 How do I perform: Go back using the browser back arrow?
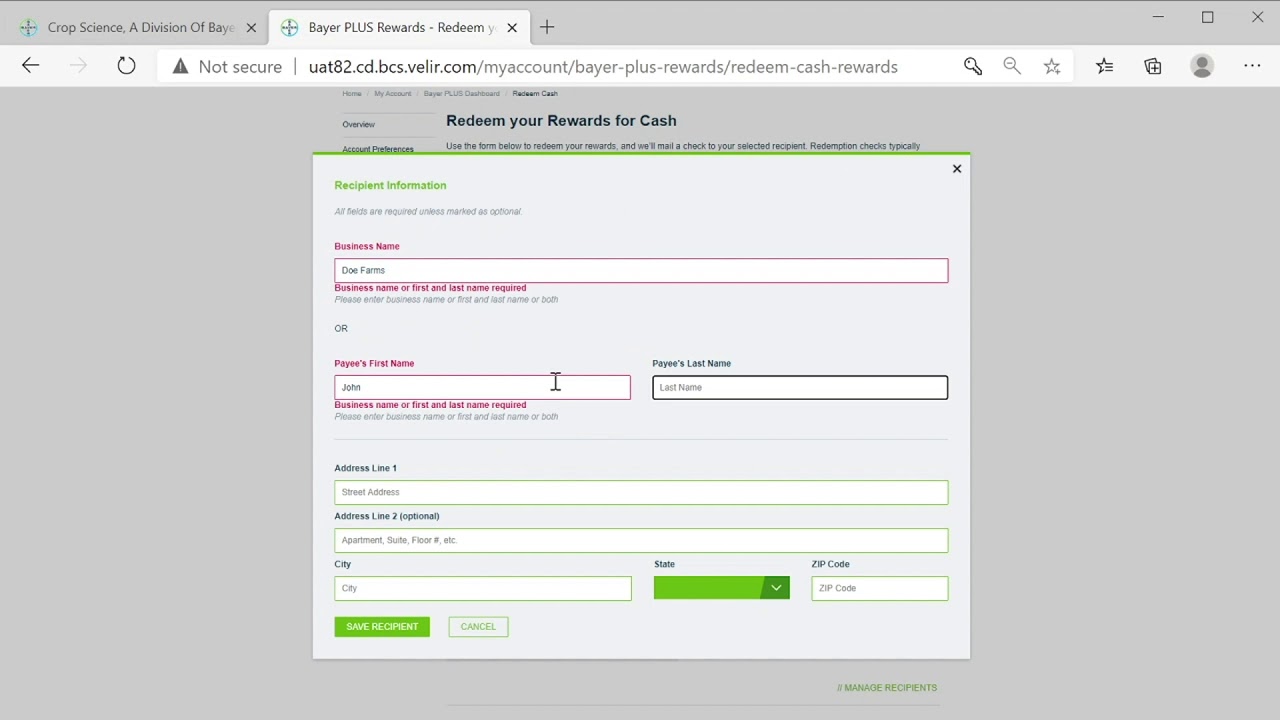coord(30,66)
